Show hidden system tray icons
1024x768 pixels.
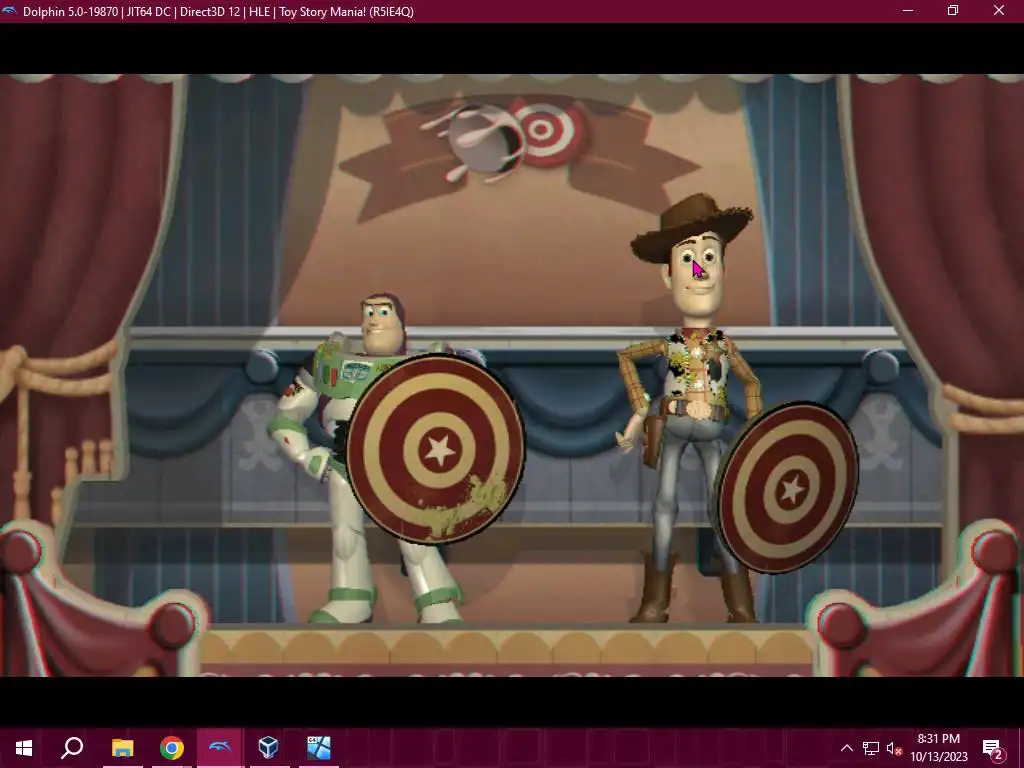[x=846, y=748]
